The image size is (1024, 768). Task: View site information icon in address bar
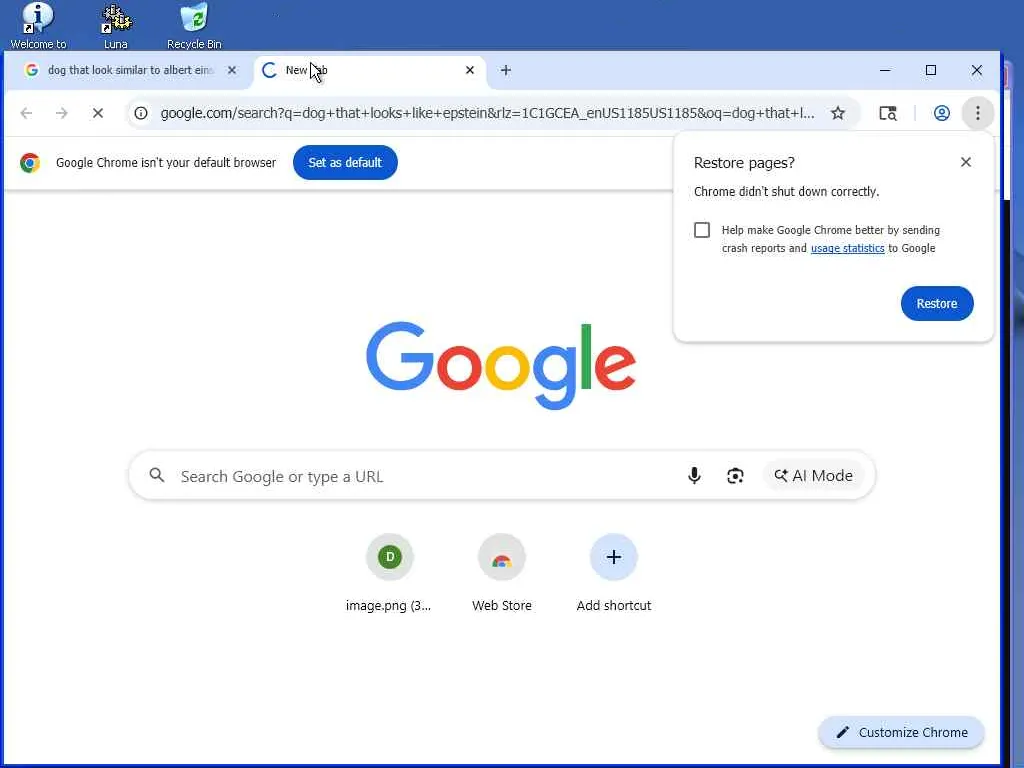[141, 113]
